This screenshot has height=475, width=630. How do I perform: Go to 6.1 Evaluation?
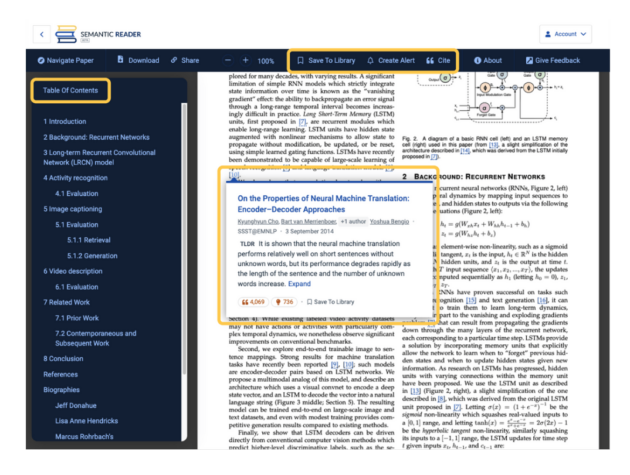click(77, 287)
